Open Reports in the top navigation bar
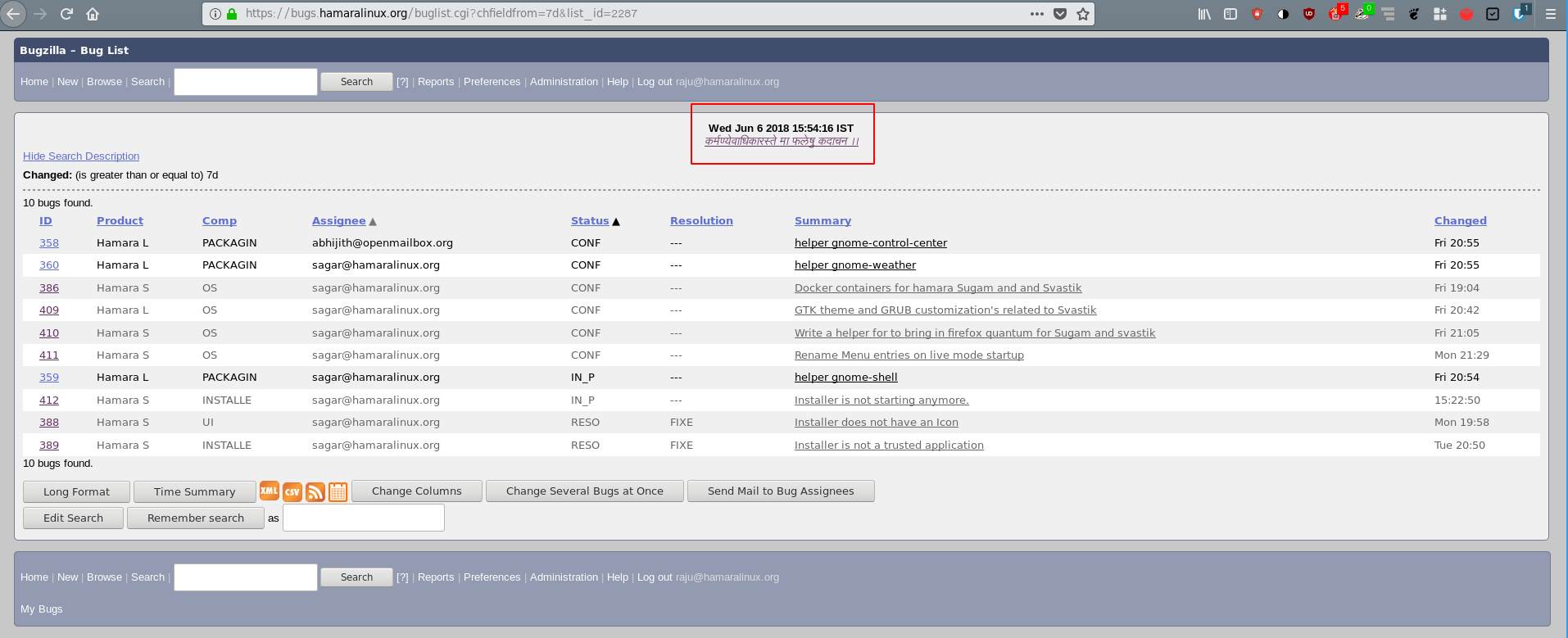 [436, 82]
